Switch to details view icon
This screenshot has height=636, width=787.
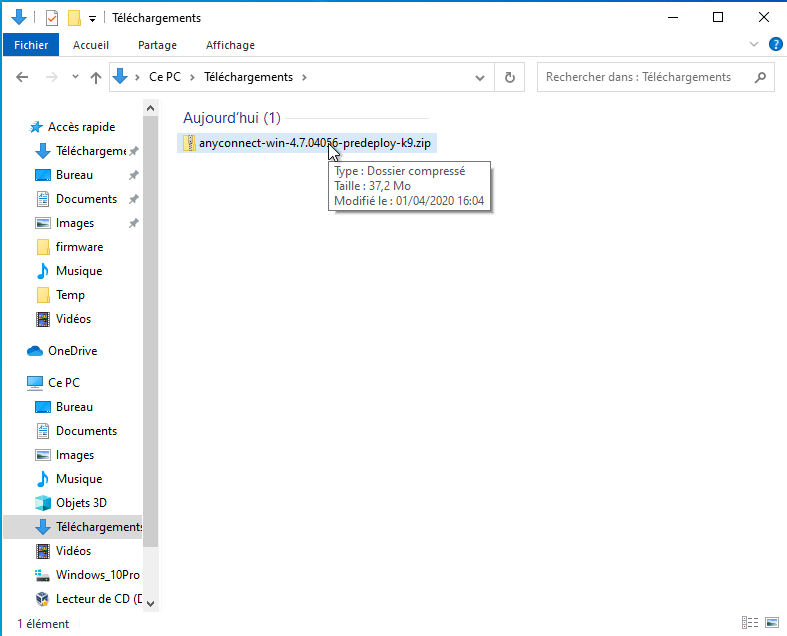pyautogui.click(x=749, y=623)
